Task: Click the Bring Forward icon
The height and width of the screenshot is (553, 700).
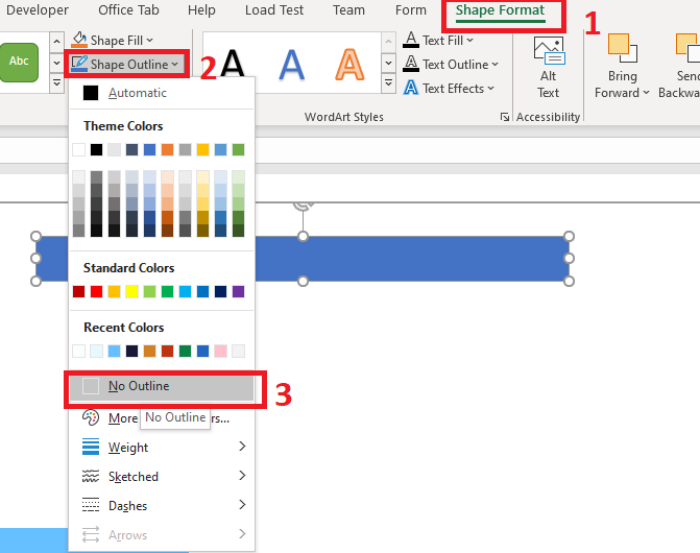Action: (622, 48)
